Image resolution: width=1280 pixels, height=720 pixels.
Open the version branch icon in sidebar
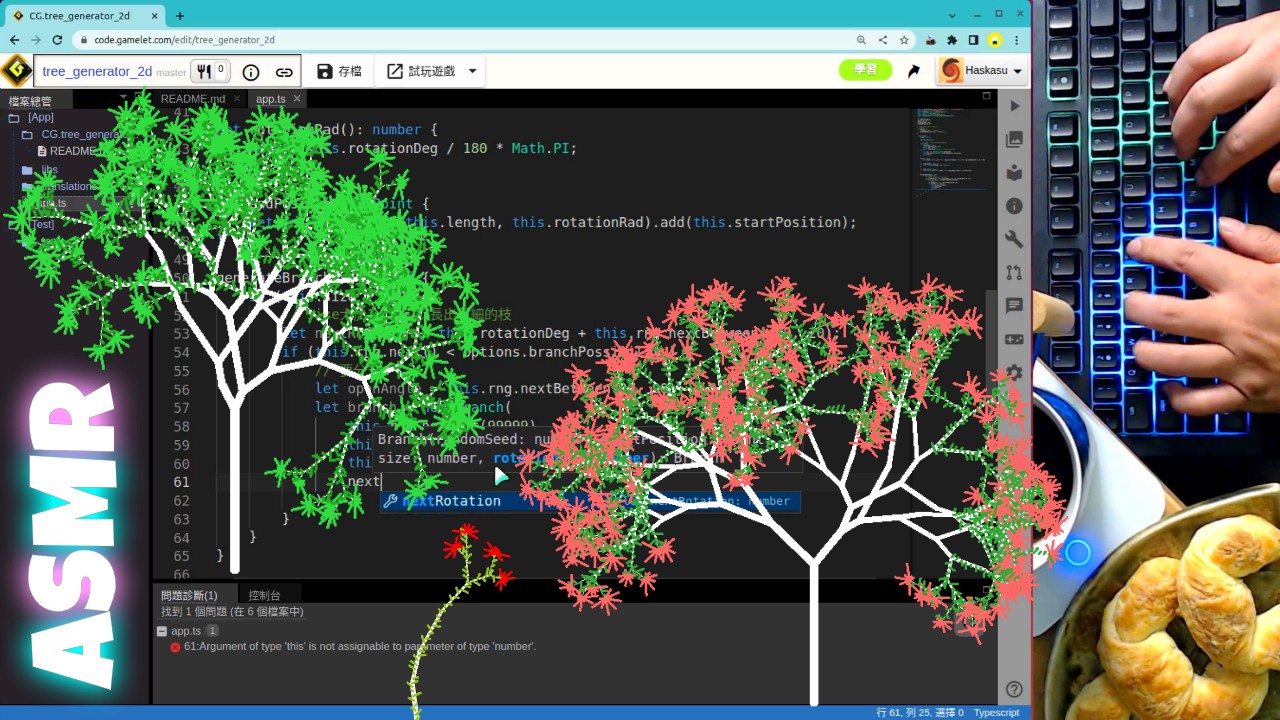pyautogui.click(x=1014, y=272)
